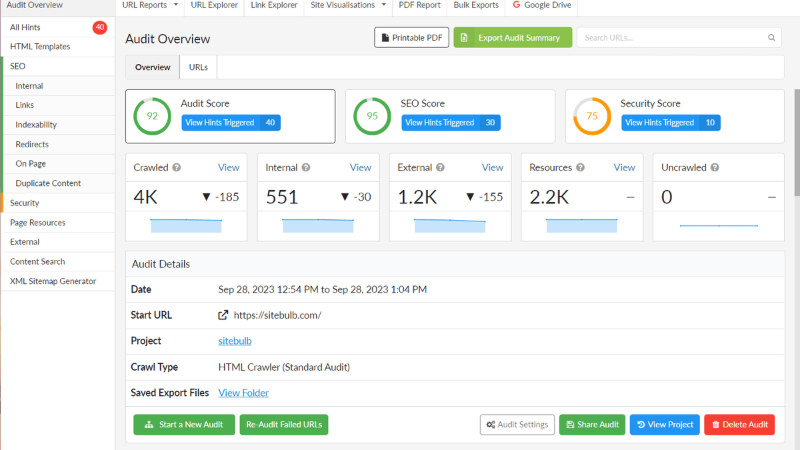
Task: Click help icon next to Uncrawled
Action: [714, 168]
